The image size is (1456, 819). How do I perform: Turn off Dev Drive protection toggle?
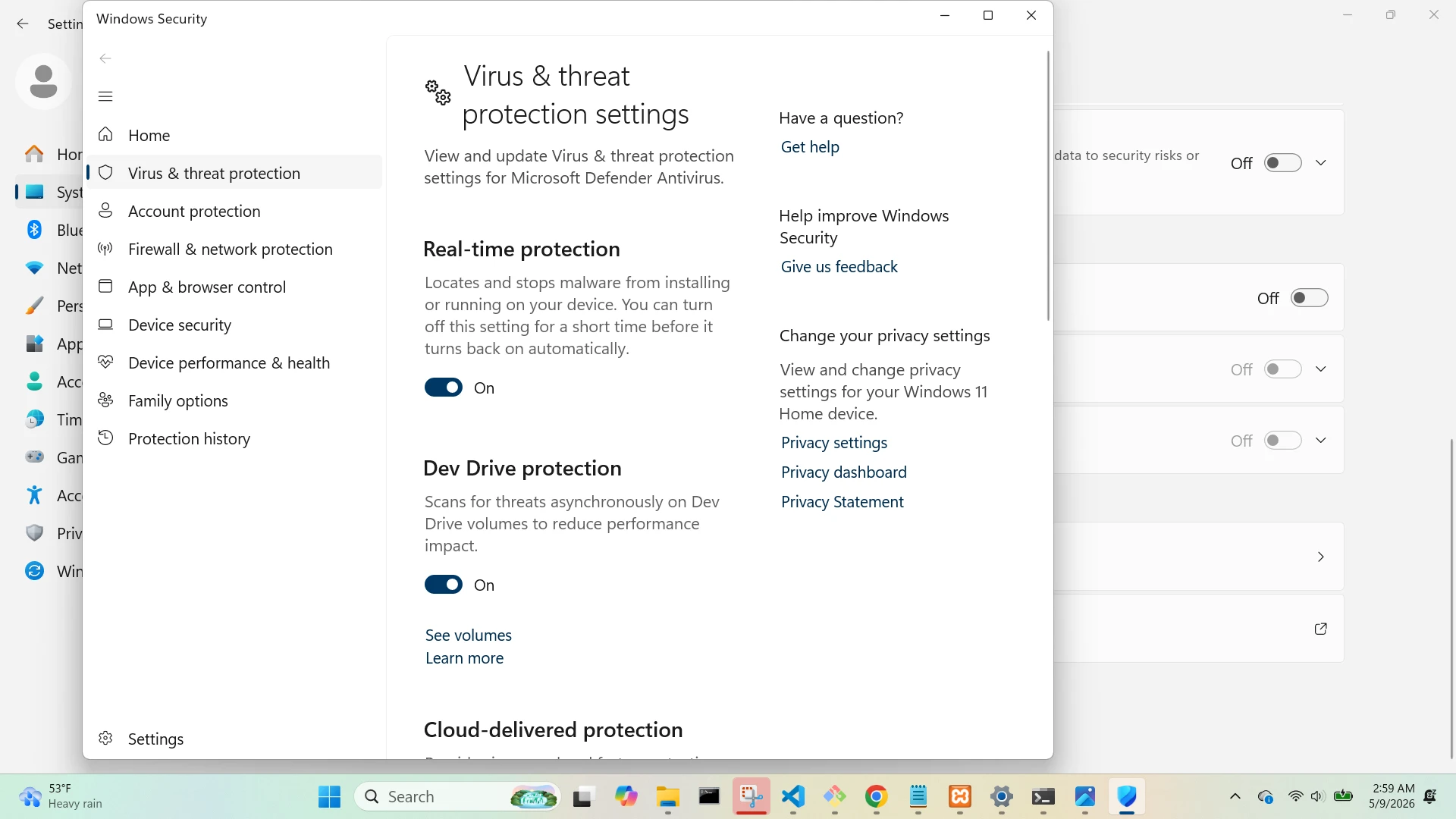click(x=444, y=585)
